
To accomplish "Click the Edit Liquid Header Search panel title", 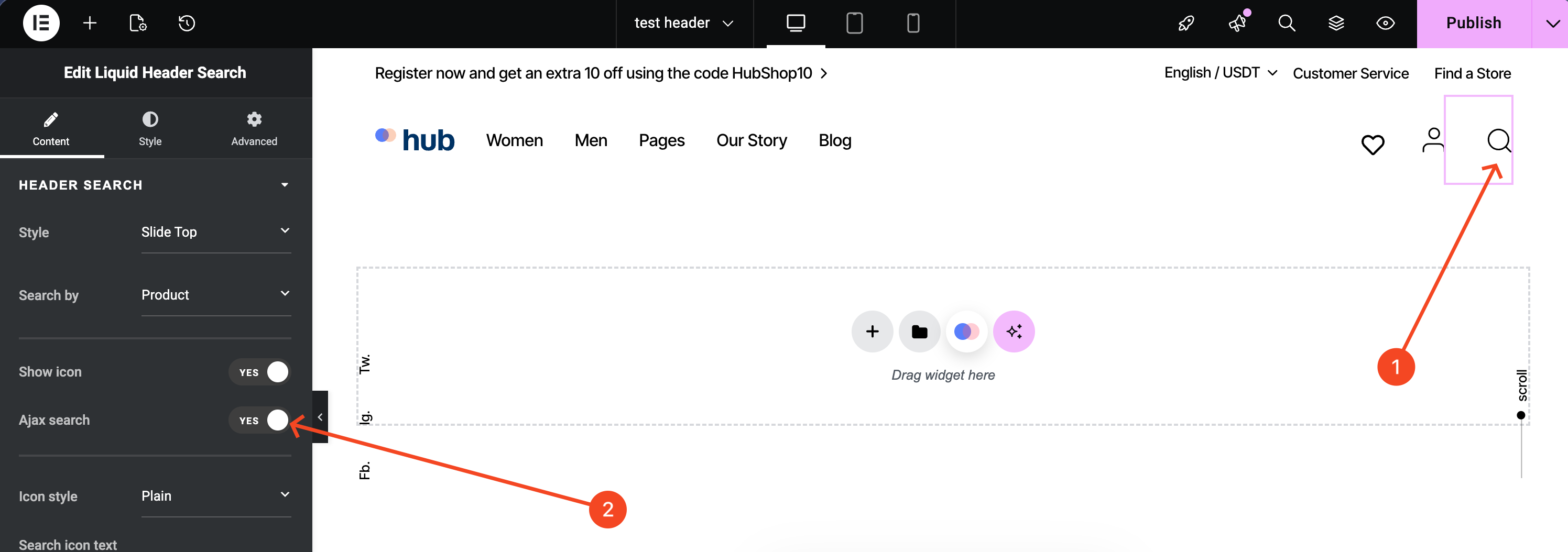I will pyautogui.click(x=155, y=72).
